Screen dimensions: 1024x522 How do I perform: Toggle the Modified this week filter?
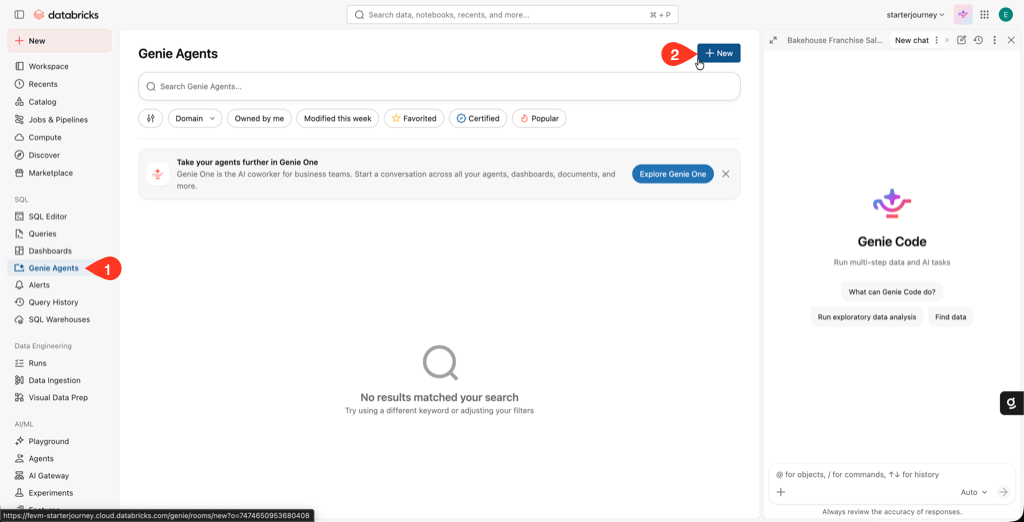338,118
